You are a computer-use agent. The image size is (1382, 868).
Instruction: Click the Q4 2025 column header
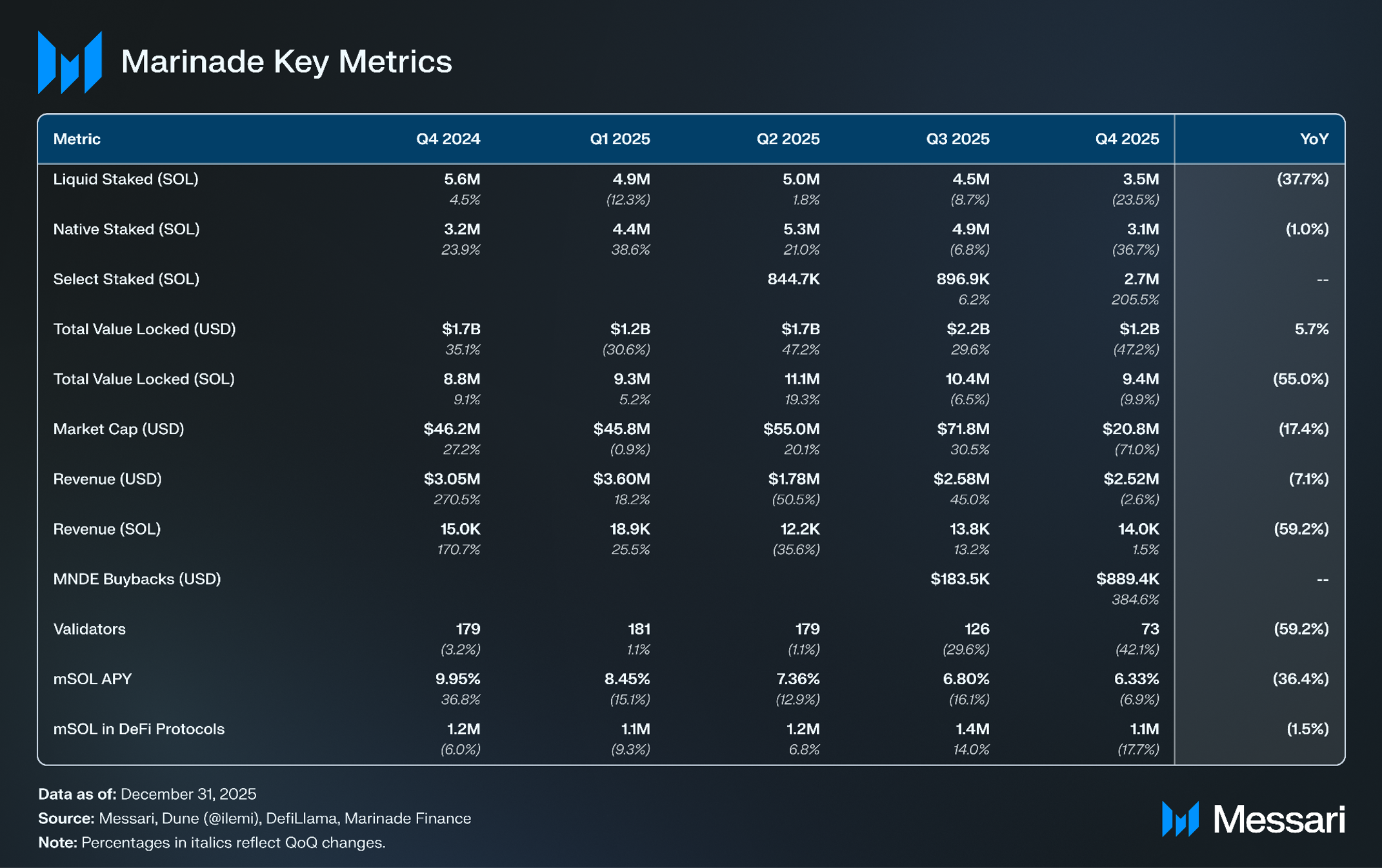(x=1127, y=139)
